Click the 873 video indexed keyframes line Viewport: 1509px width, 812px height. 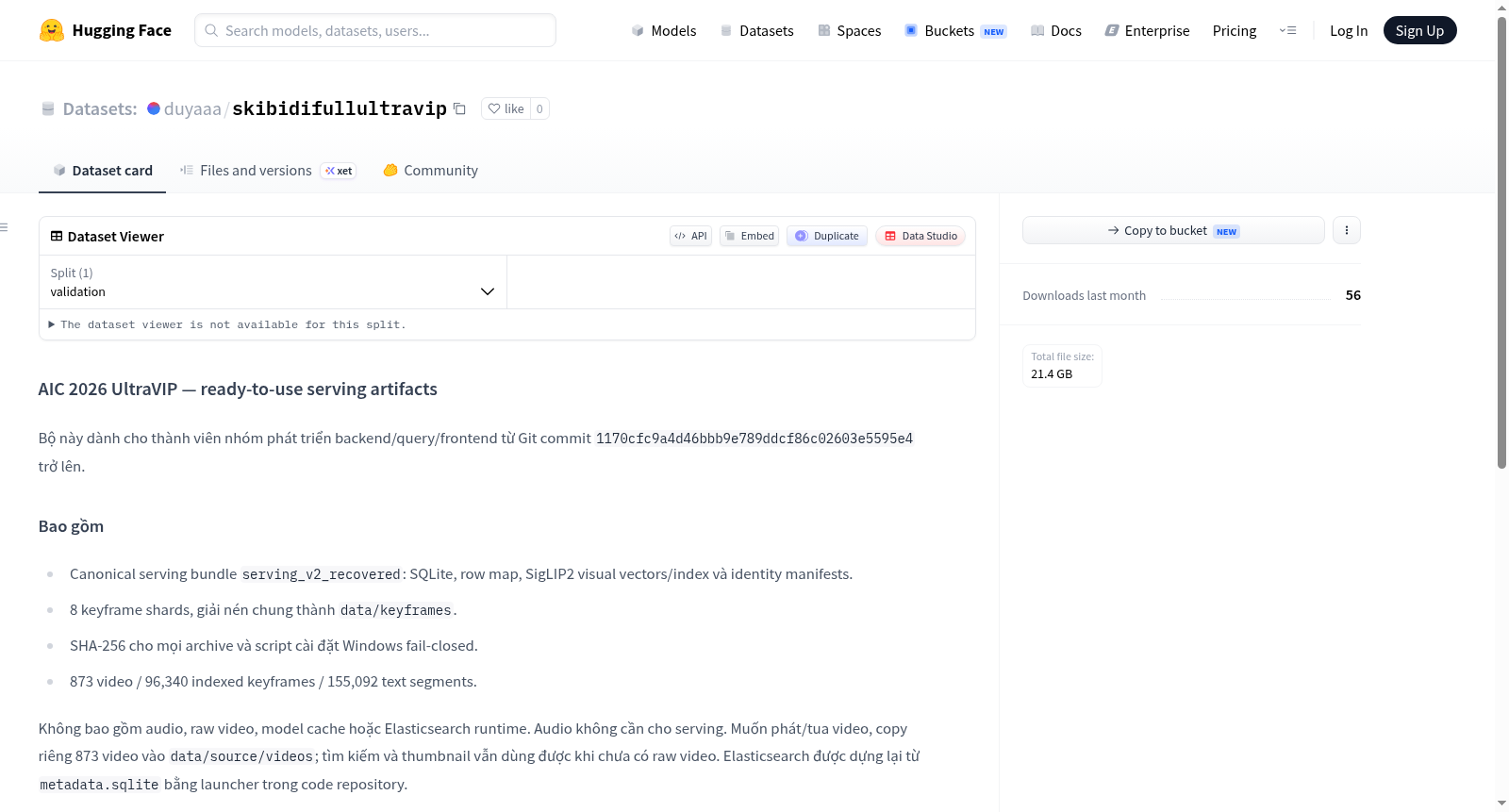tap(274, 682)
